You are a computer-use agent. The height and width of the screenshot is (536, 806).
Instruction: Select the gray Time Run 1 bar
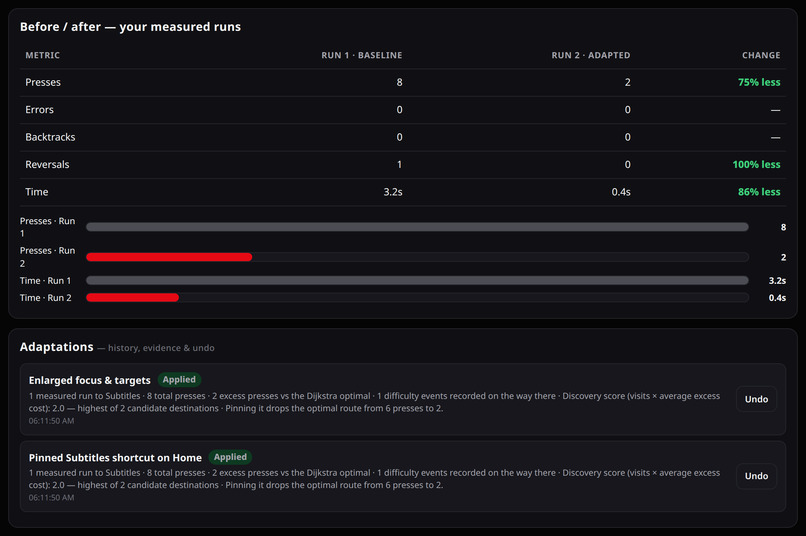[417, 281]
